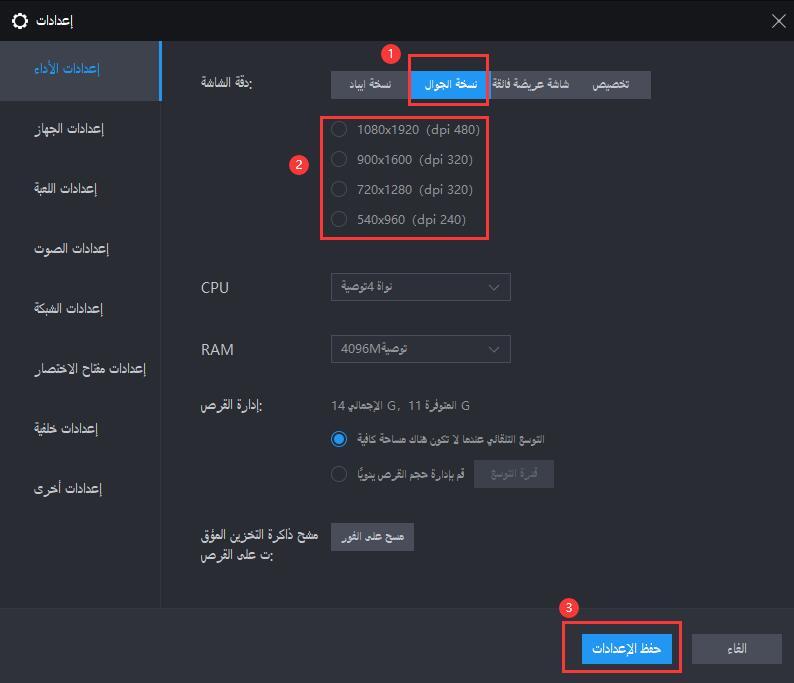Click the إدارة القرص disk management label
Screen dimensions: 794x683
point(231,406)
